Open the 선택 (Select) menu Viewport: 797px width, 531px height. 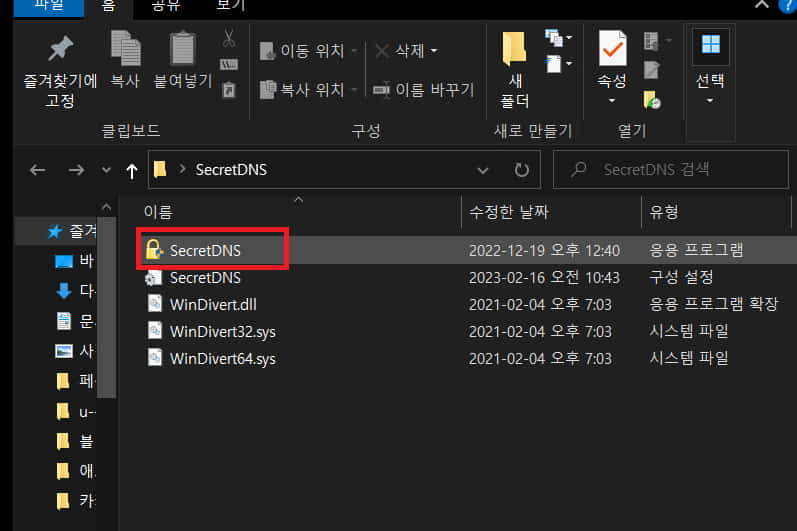click(x=710, y=69)
